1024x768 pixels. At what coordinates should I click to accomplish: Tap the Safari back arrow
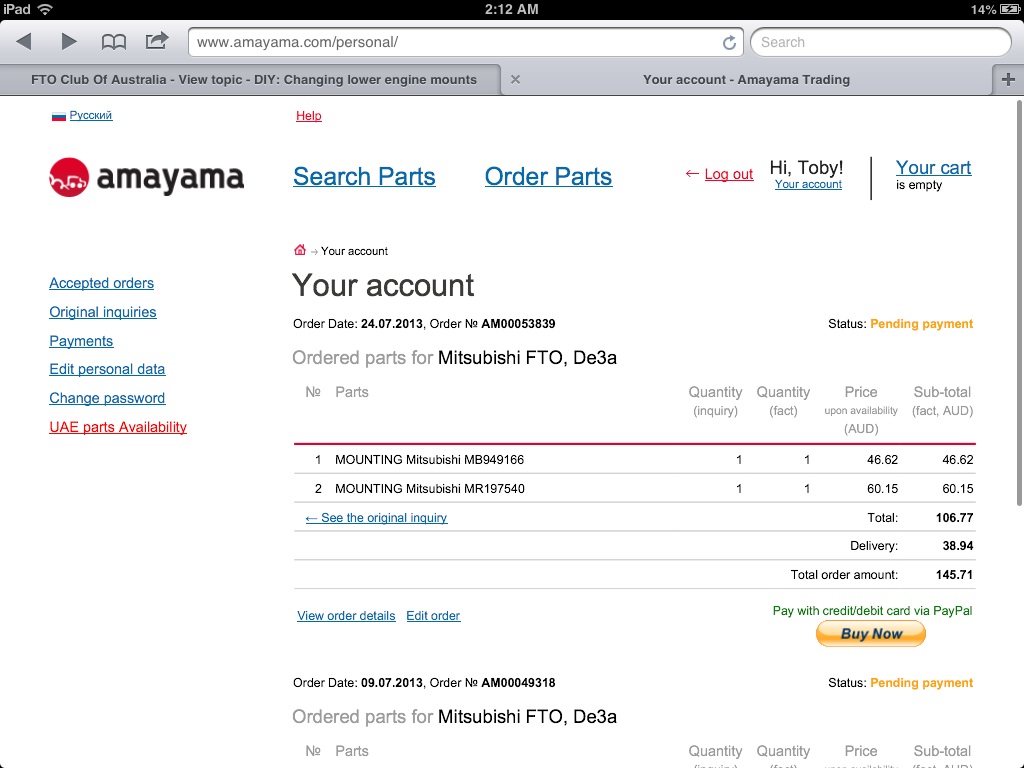[24, 42]
